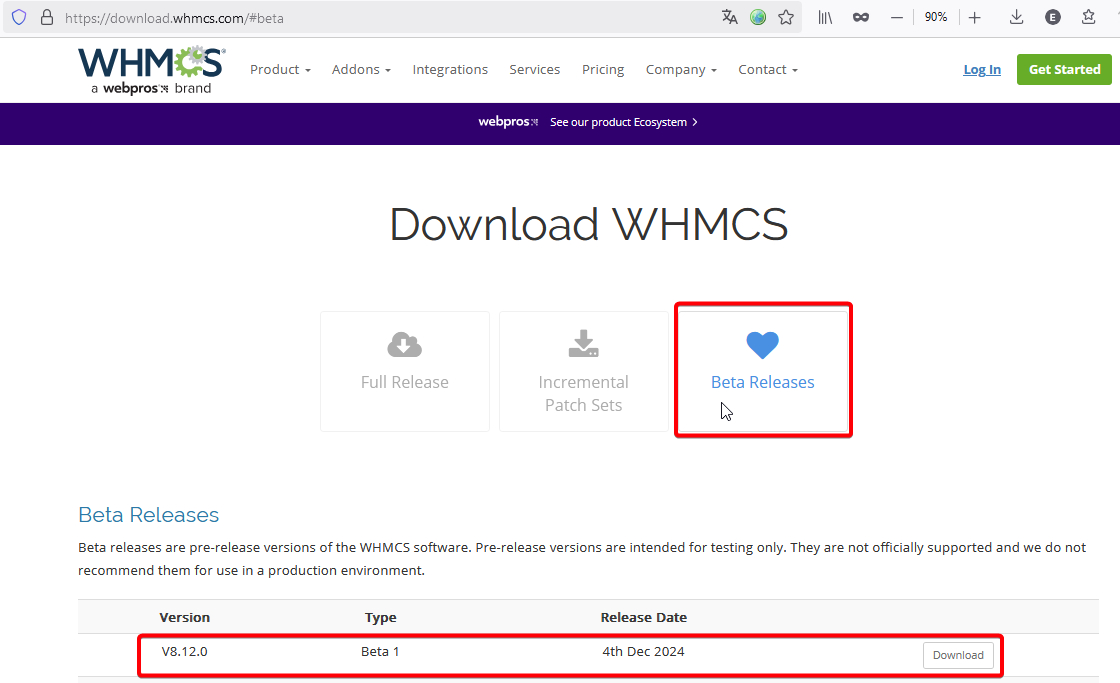
Task: Click the Download WHMCS page title
Action: coord(589,224)
